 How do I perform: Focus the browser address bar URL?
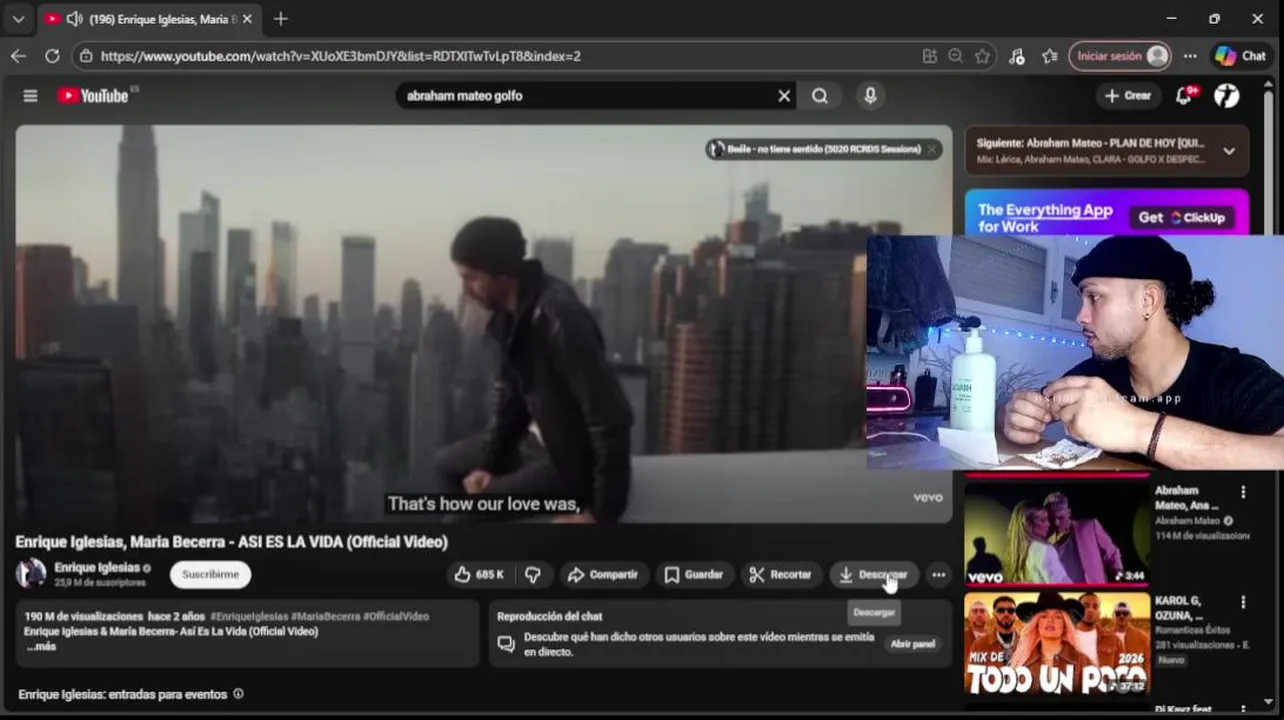click(x=340, y=56)
